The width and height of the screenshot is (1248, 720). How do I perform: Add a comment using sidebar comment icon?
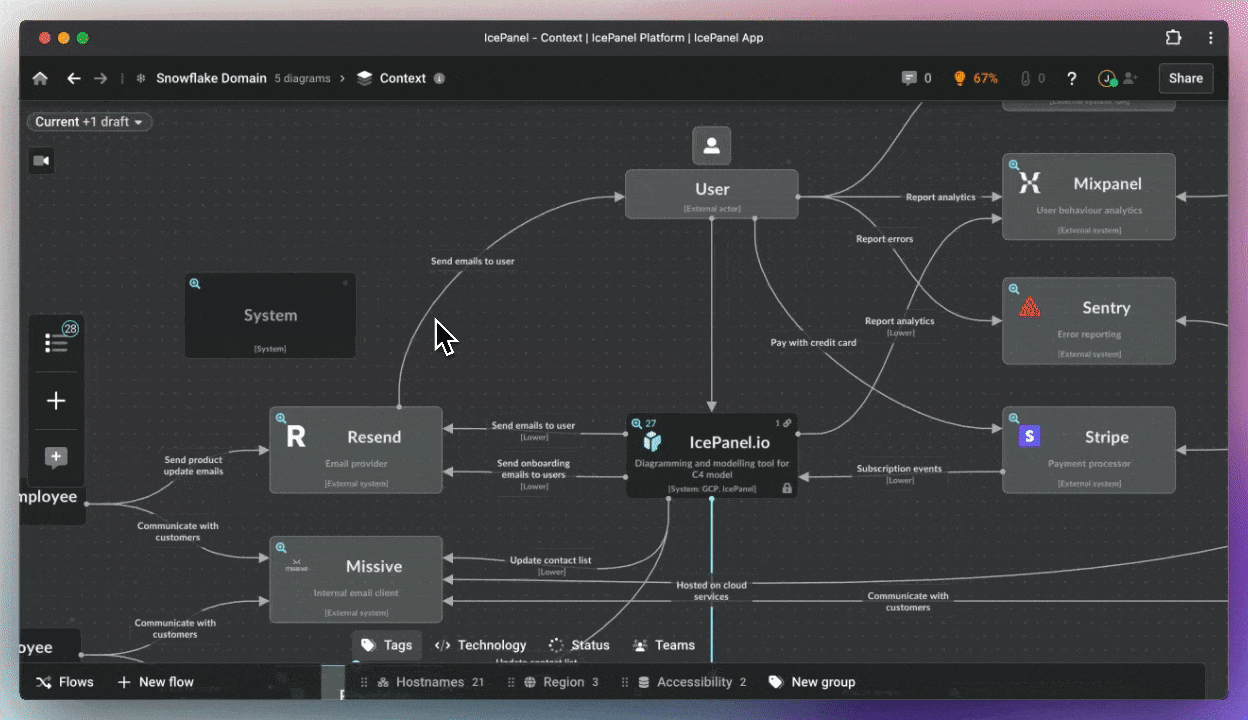click(57, 458)
